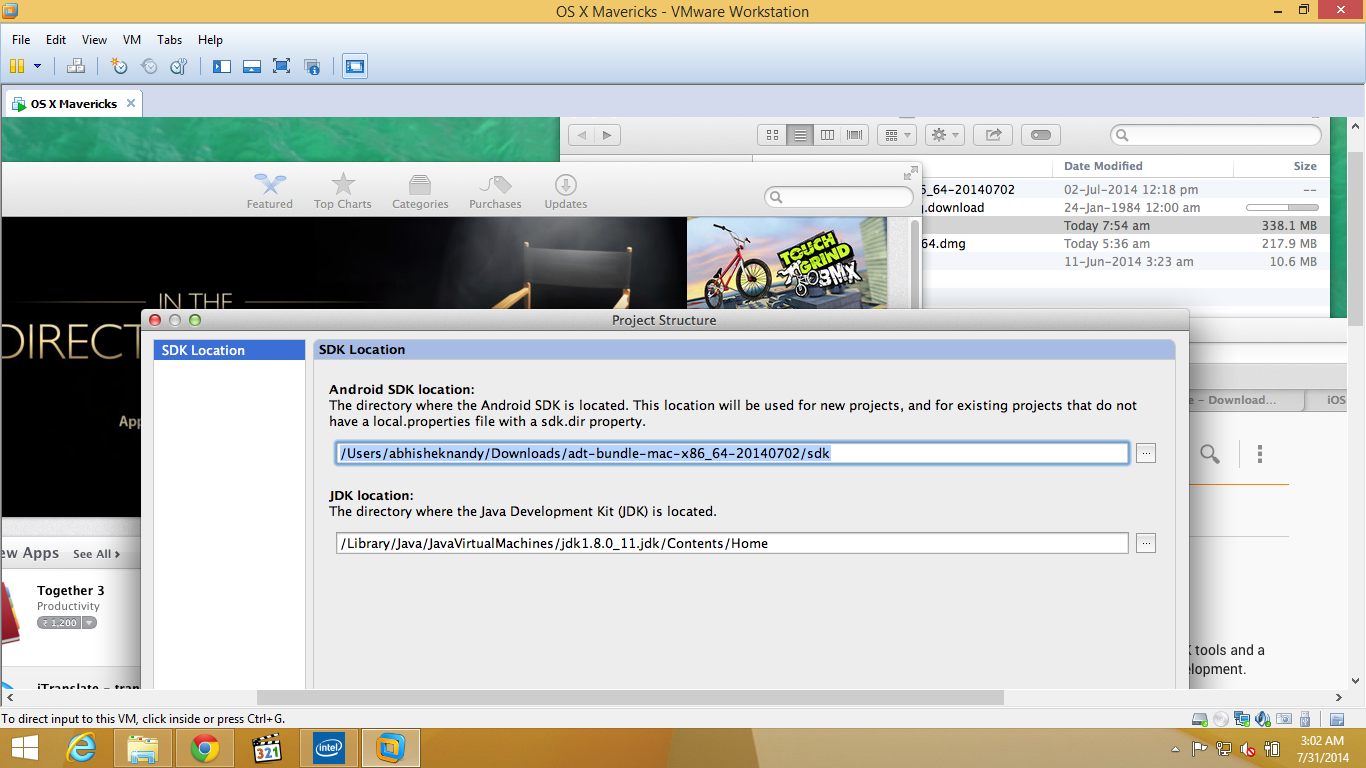Select SDK Location in the left list
The height and width of the screenshot is (768, 1366).
[x=229, y=350]
